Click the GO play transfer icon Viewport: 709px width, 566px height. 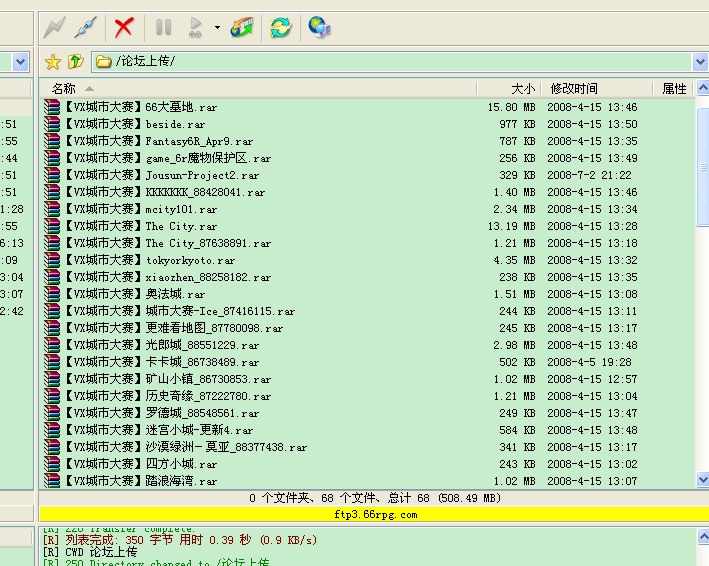[195, 27]
